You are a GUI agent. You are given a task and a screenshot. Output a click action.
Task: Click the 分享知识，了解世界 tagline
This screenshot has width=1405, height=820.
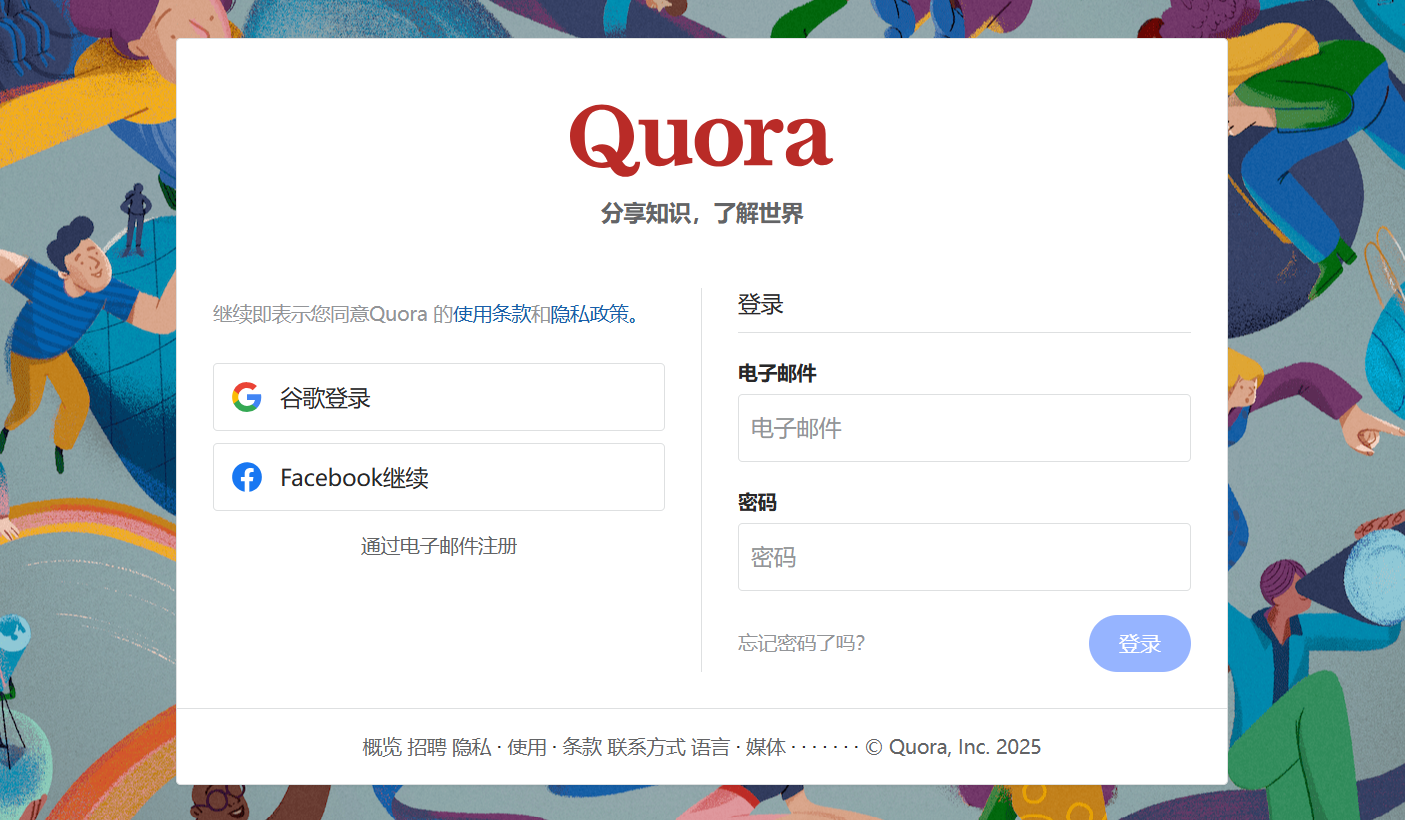click(x=702, y=213)
